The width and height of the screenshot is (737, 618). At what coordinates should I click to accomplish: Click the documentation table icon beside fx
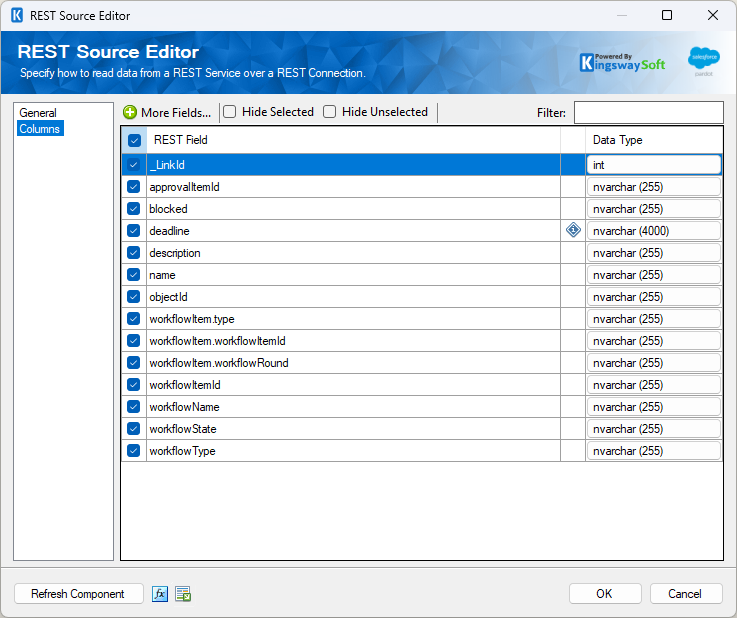point(183,594)
